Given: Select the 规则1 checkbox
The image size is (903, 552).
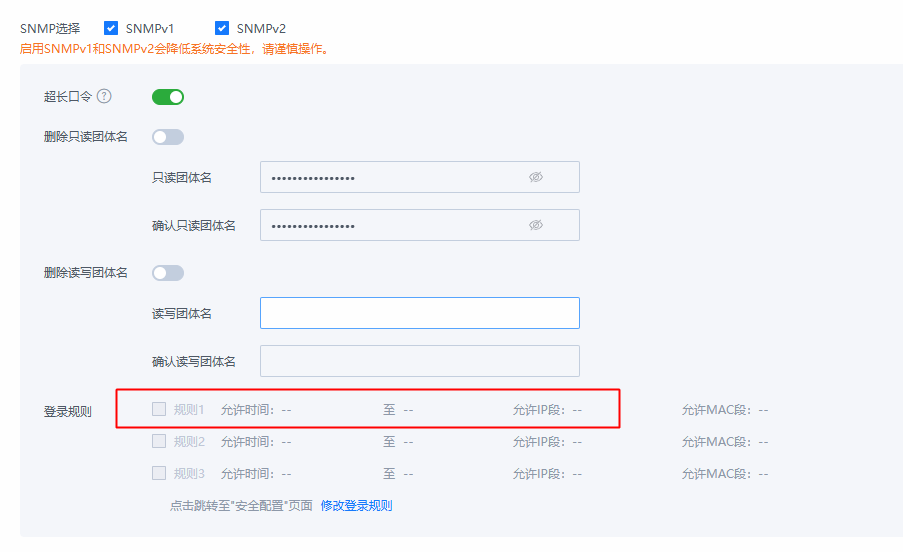Looking at the screenshot, I should [159, 409].
